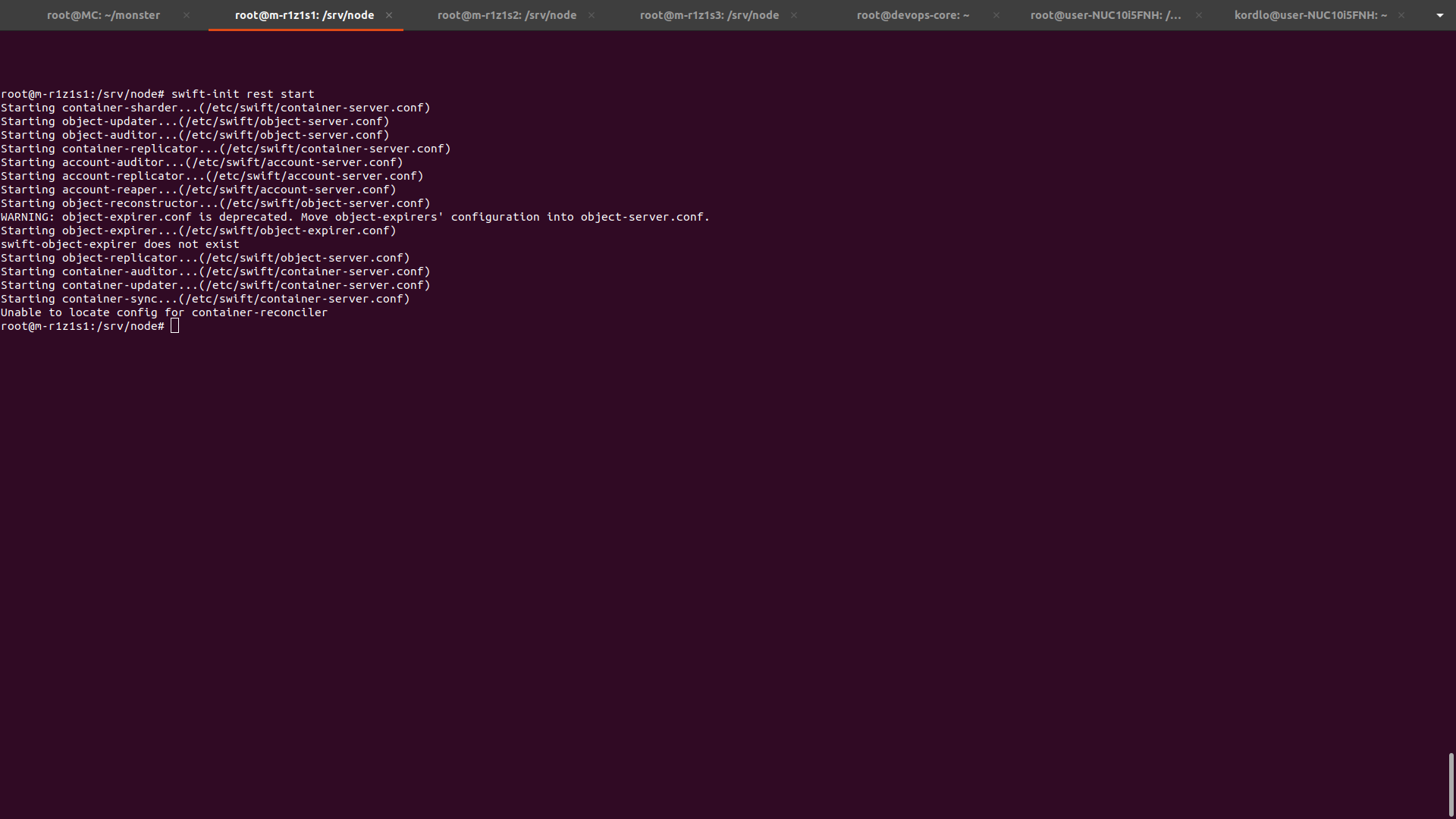Switch to root@user-NUC10i5FNH tab

tap(1105, 15)
